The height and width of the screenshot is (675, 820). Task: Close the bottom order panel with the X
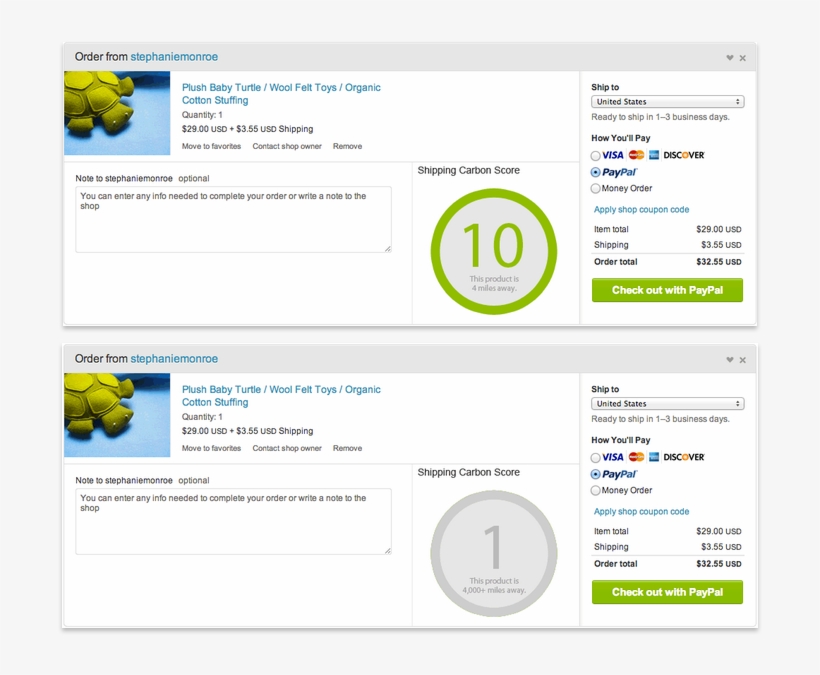tap(743, 360)
